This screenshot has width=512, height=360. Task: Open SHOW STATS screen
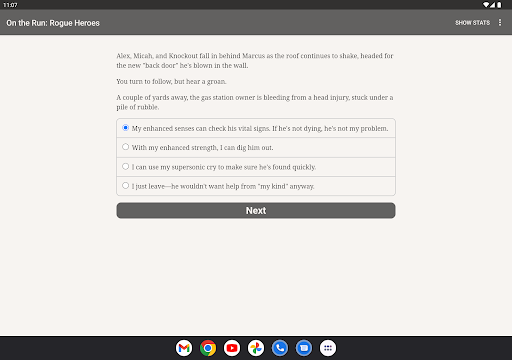472,23
